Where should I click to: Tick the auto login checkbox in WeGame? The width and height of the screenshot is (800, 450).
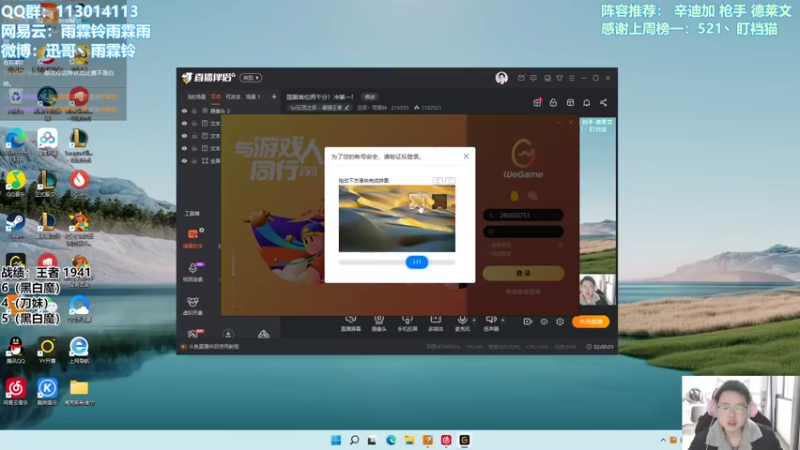(487, 253)
